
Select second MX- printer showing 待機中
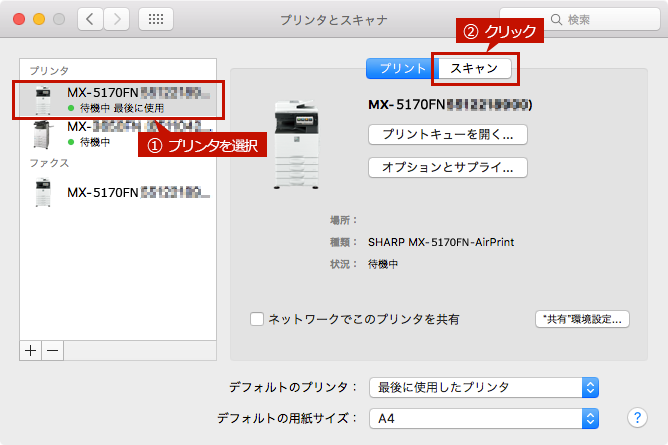point(118,134)
